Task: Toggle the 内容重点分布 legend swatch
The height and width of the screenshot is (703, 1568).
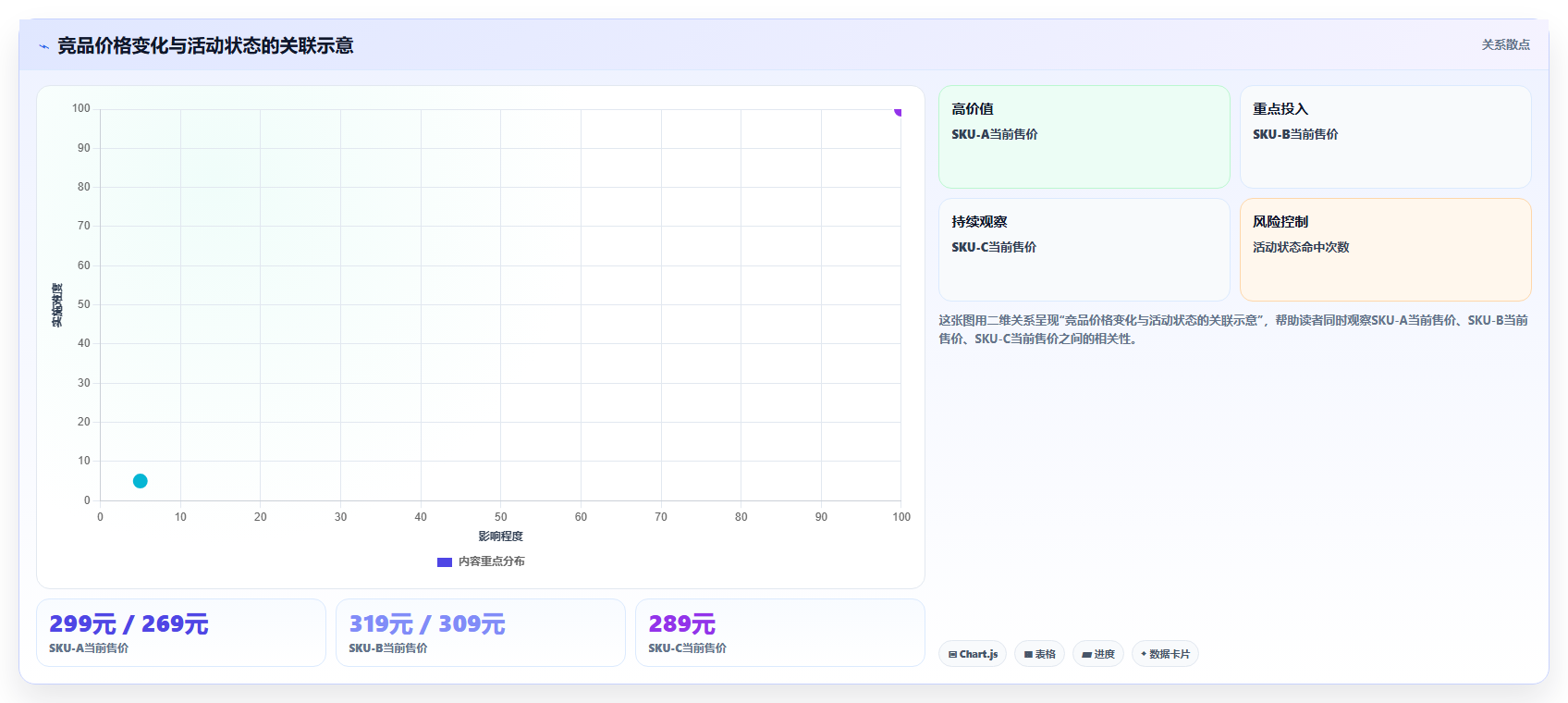Action: click(445, 561)
